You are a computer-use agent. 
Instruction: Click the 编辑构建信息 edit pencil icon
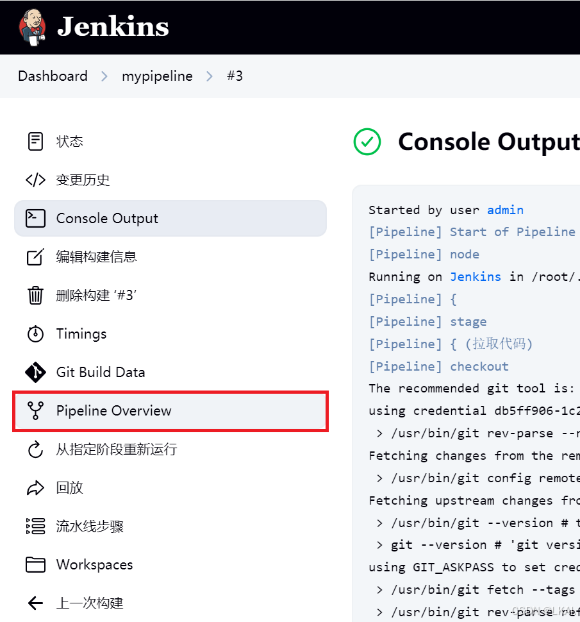35,257
